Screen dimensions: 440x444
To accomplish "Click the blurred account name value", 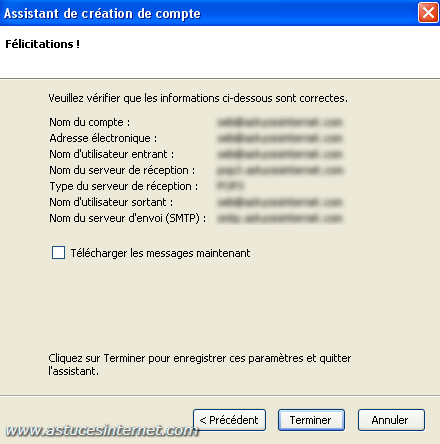I will point(280,122).
